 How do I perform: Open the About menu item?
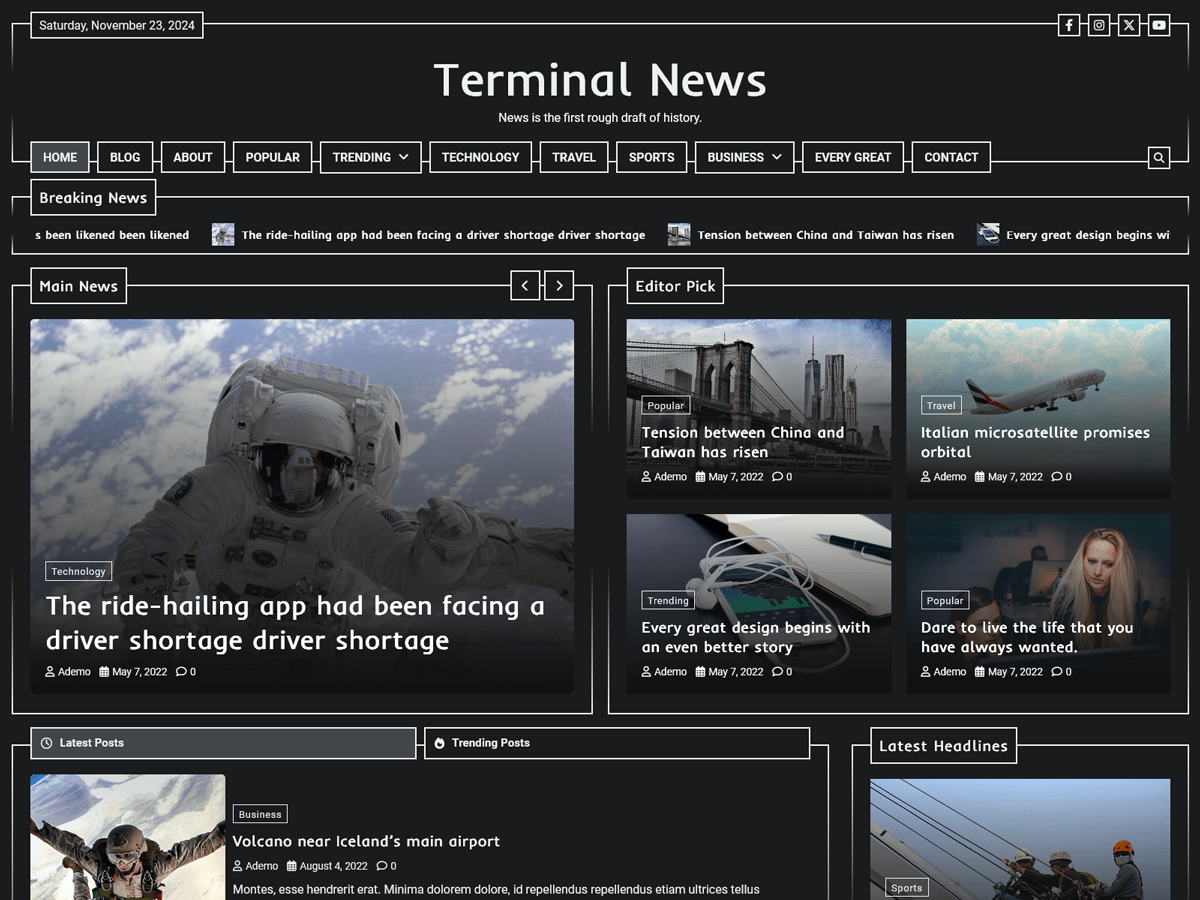point(193,157)
